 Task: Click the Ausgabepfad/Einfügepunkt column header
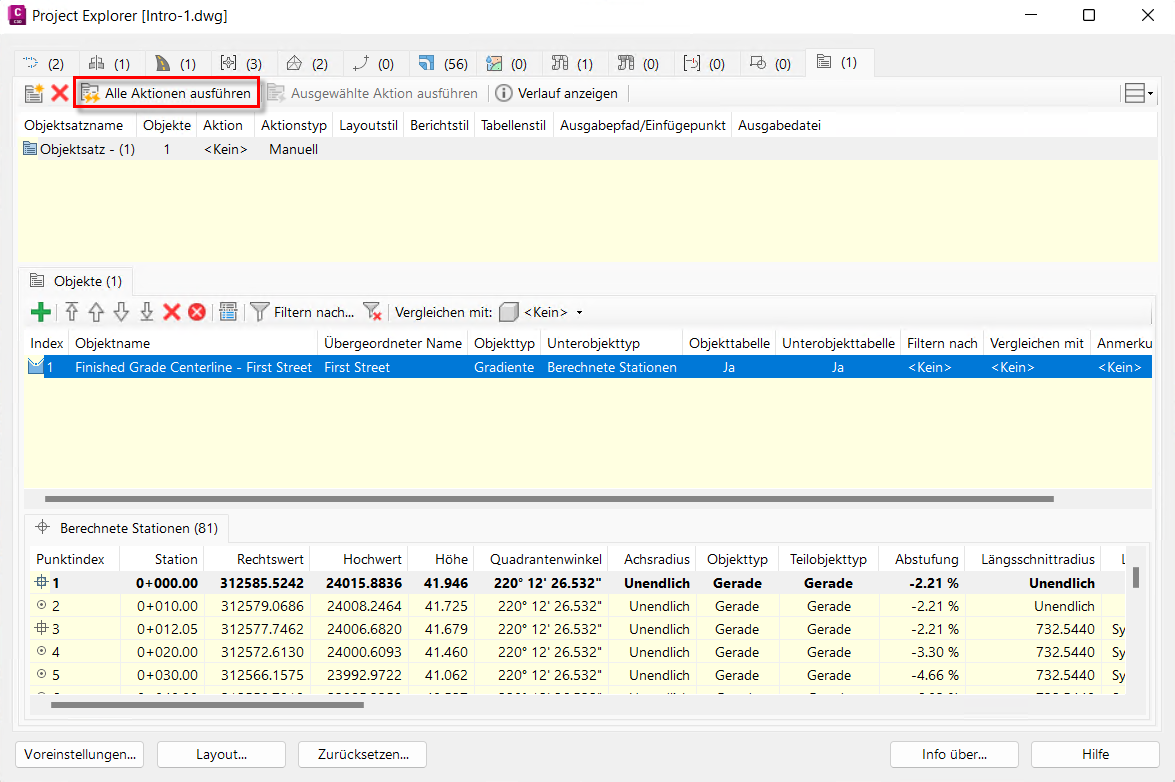[x=643, y=125]
